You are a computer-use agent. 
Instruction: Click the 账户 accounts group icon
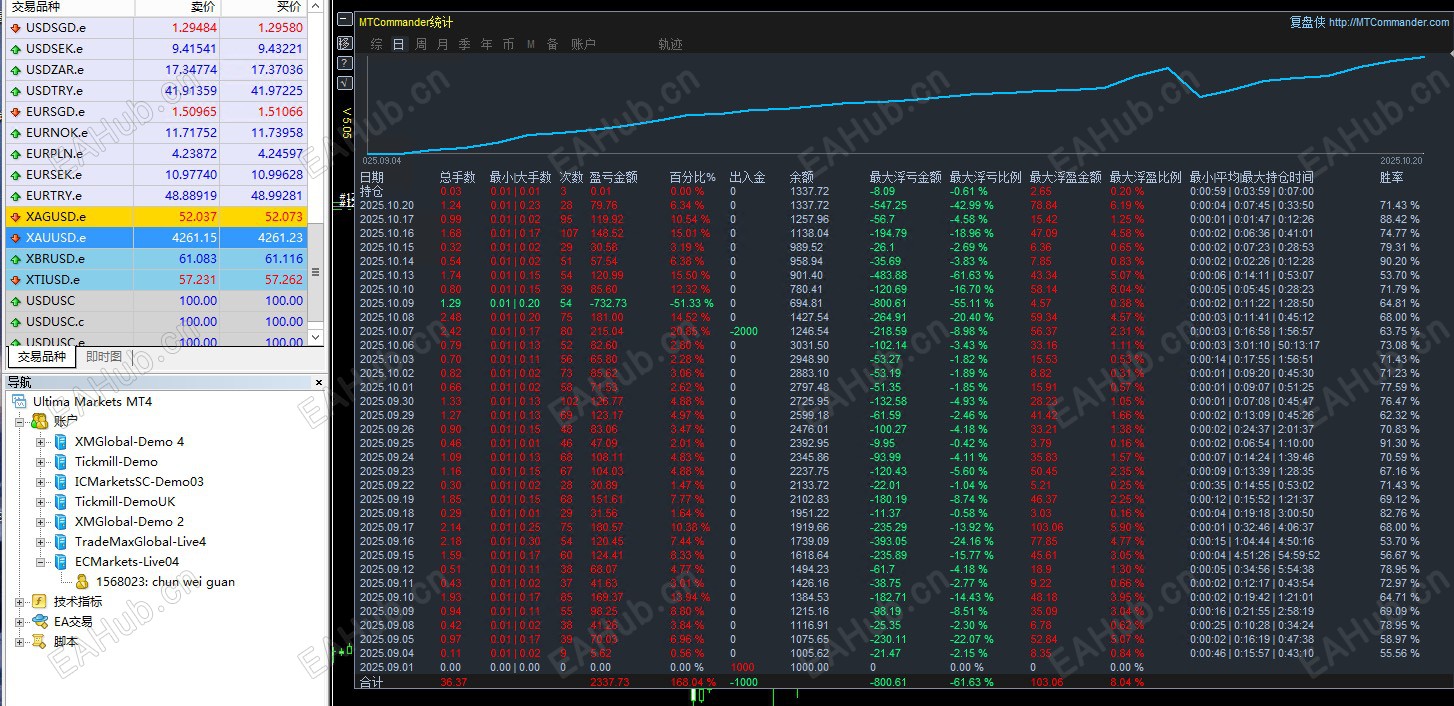(39, 422)
